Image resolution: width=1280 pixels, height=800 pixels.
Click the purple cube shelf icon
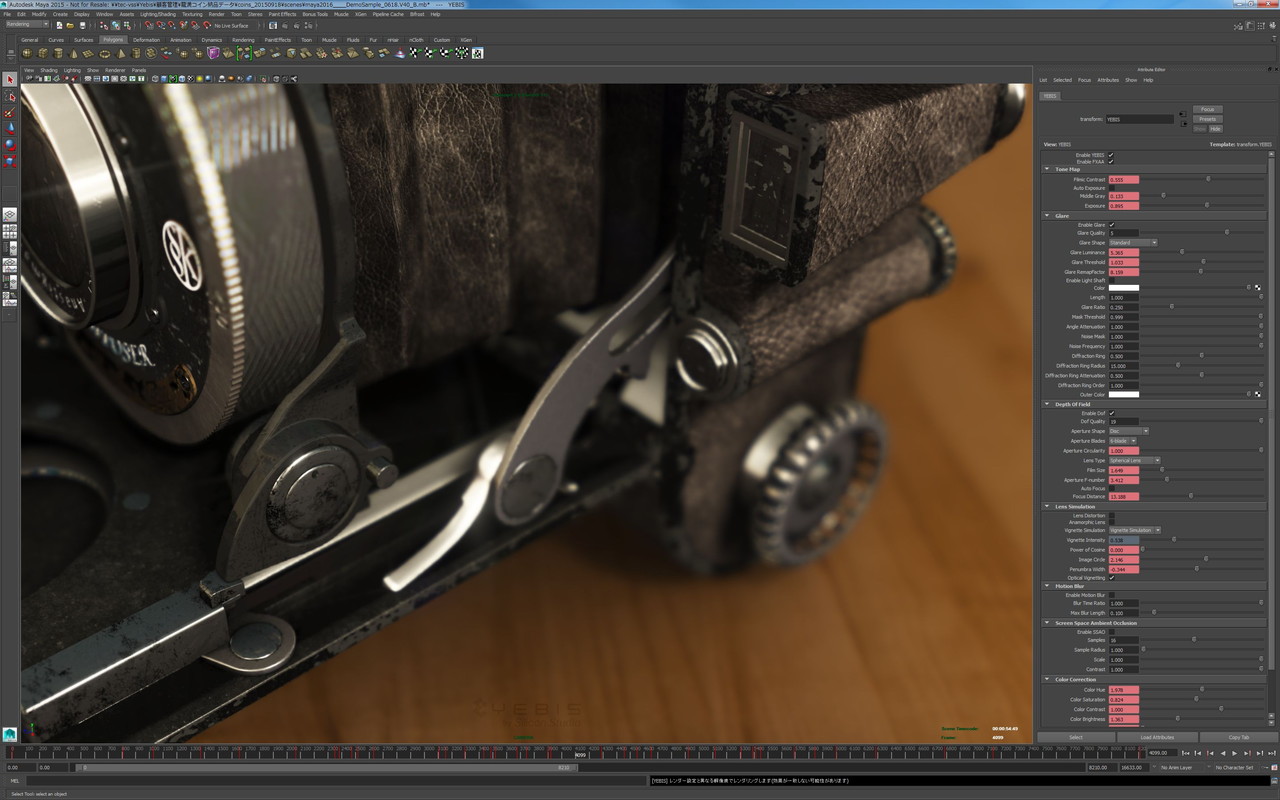click(x=213, y=53)
